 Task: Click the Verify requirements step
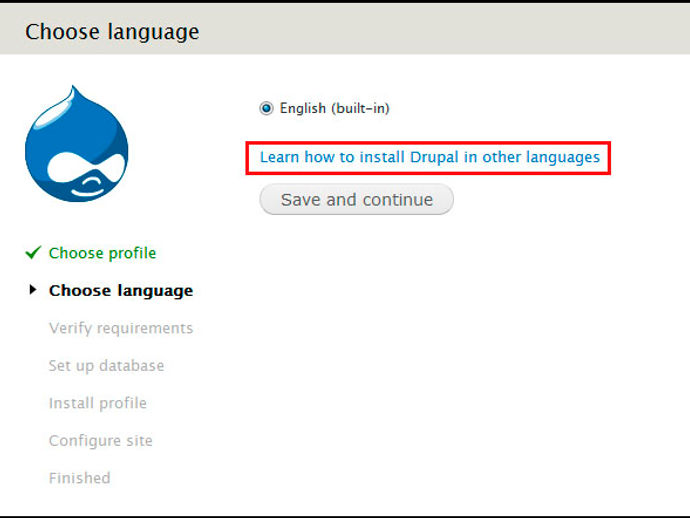tap(121, 328)
